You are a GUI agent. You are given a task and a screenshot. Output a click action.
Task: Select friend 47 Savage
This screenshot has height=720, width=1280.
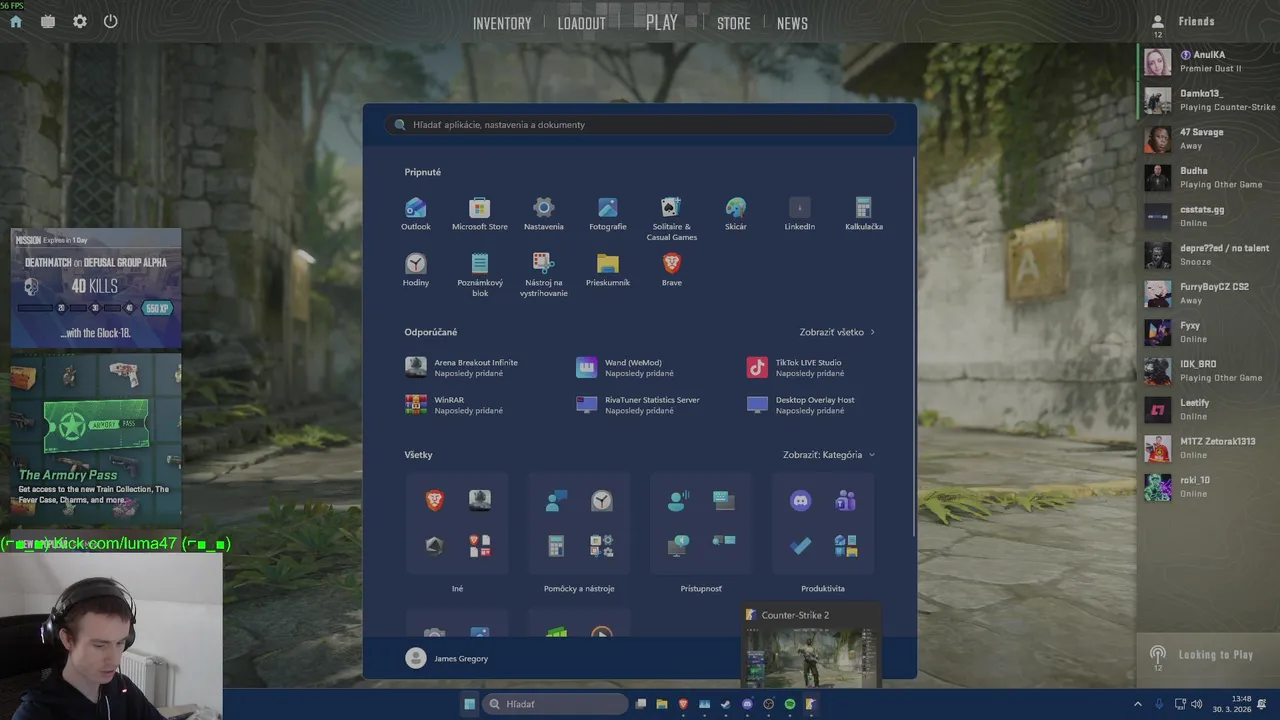[1207, 139]
